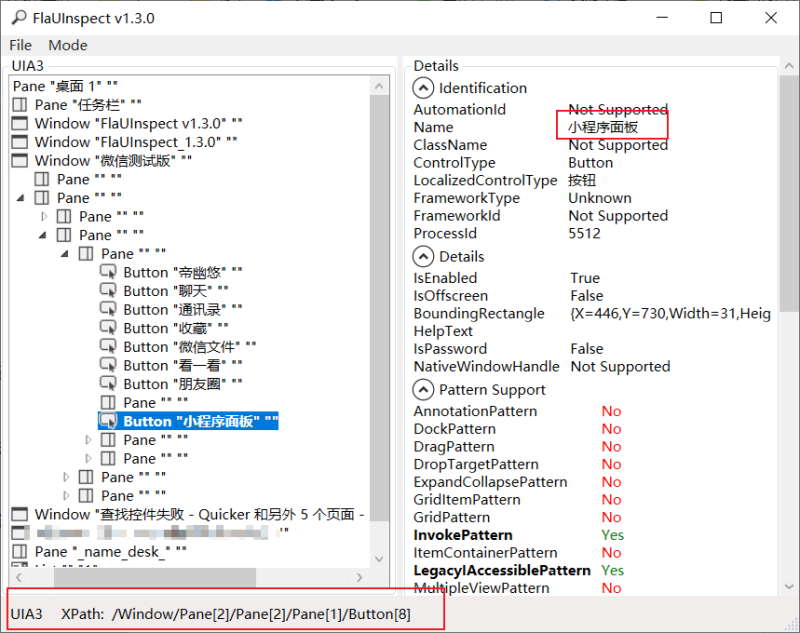Image resolution: width=800 pixels, height=633 pixels.
Task: Collapse the Identification section
Action: 423,88
